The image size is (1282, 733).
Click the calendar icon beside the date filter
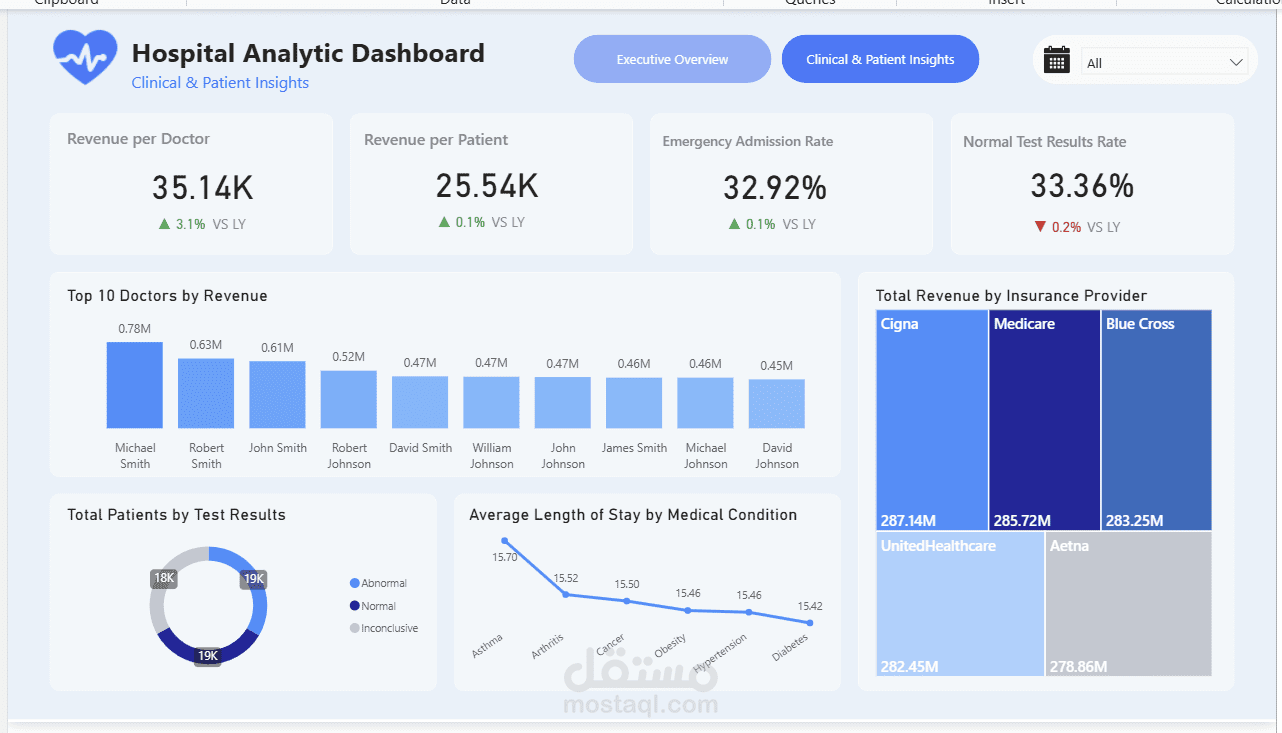pos(1056,60)
